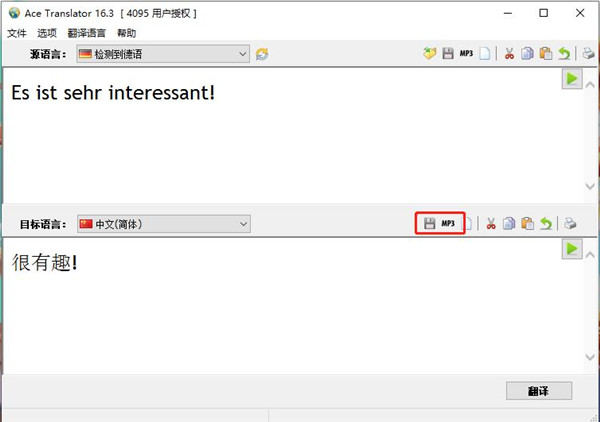Clear translation with new document icon
Image resolution: width=600 pixels, height=422 pixels.
click(468, 223)
